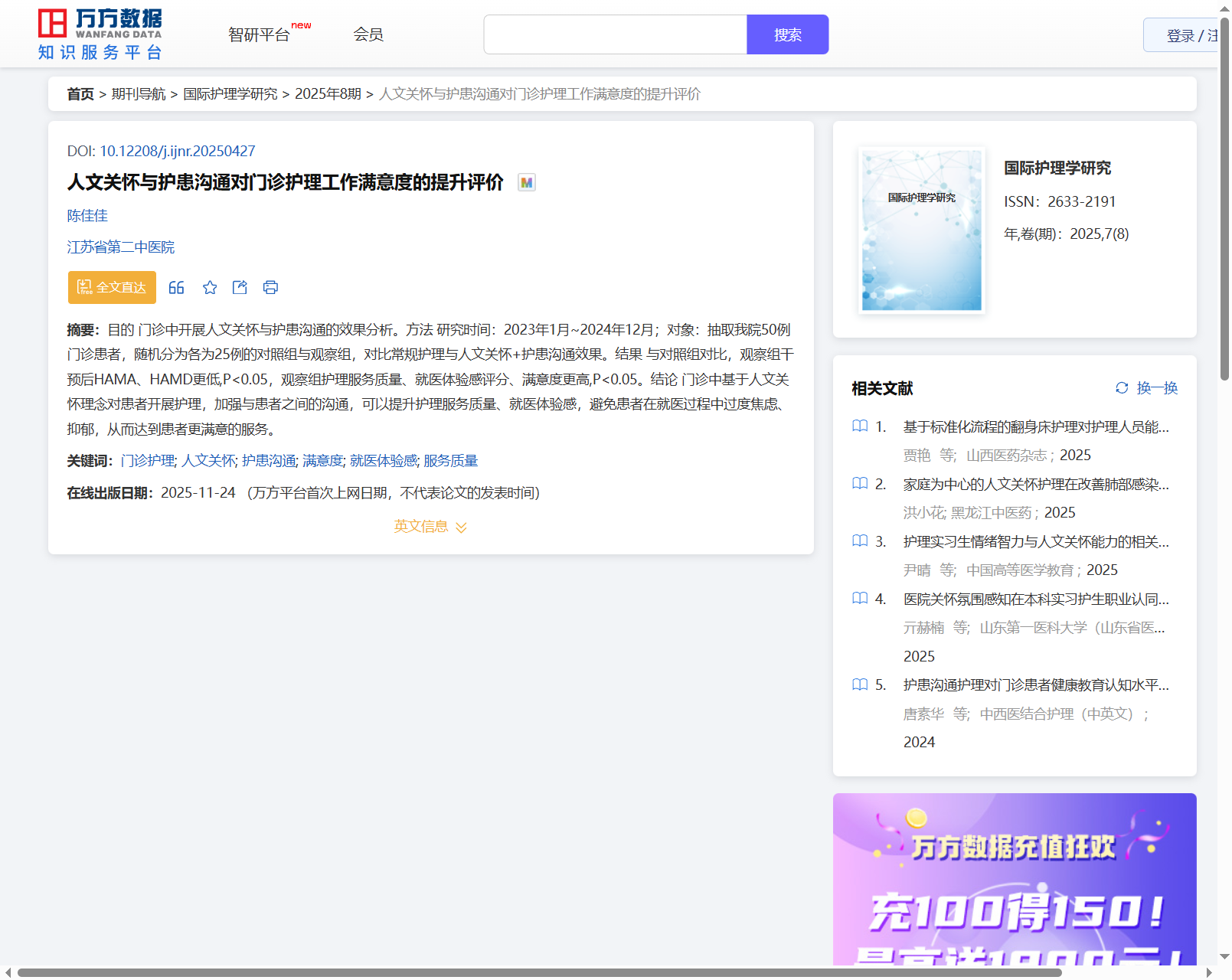
Task: Click the quote citation icon
Action: pyautogui.click(x=176, y=287)
